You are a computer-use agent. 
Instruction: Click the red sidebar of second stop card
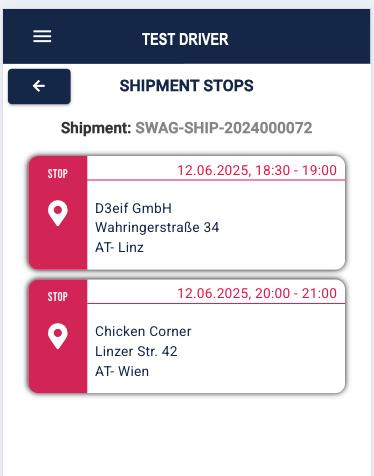58,336
